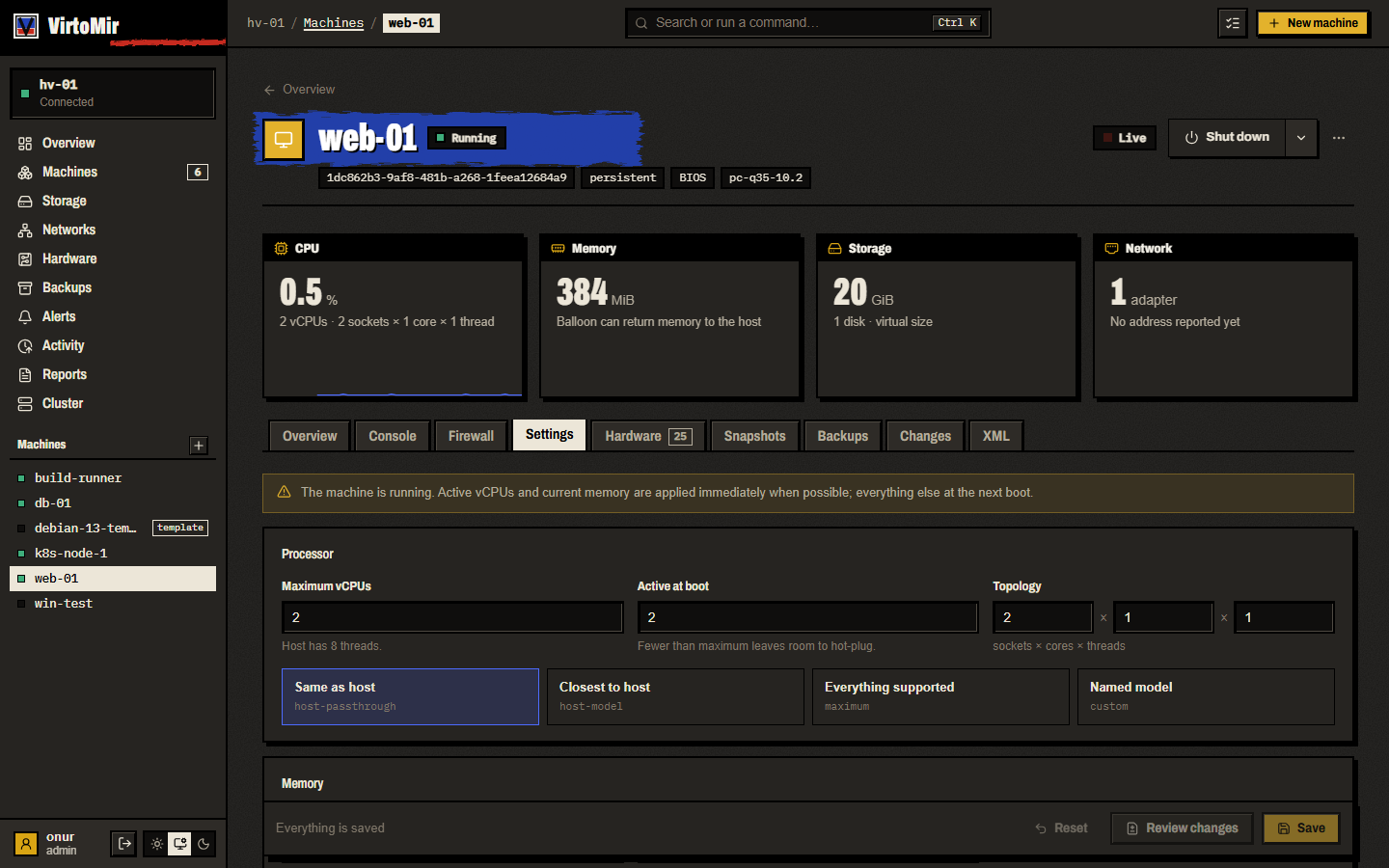Open Reports in the sidebar
Screen dimensions: 1389x868
tap(113, 374)
